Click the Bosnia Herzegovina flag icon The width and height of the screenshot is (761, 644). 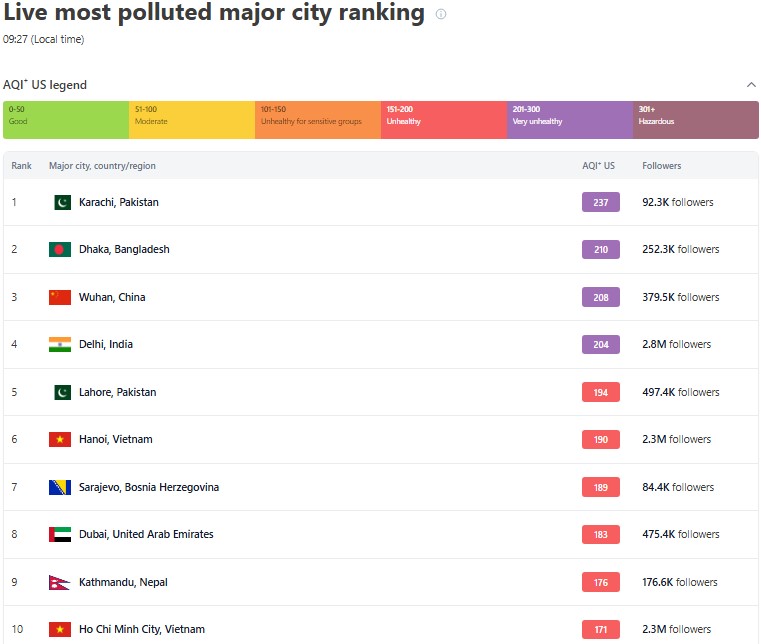click(x=60, y=487)
